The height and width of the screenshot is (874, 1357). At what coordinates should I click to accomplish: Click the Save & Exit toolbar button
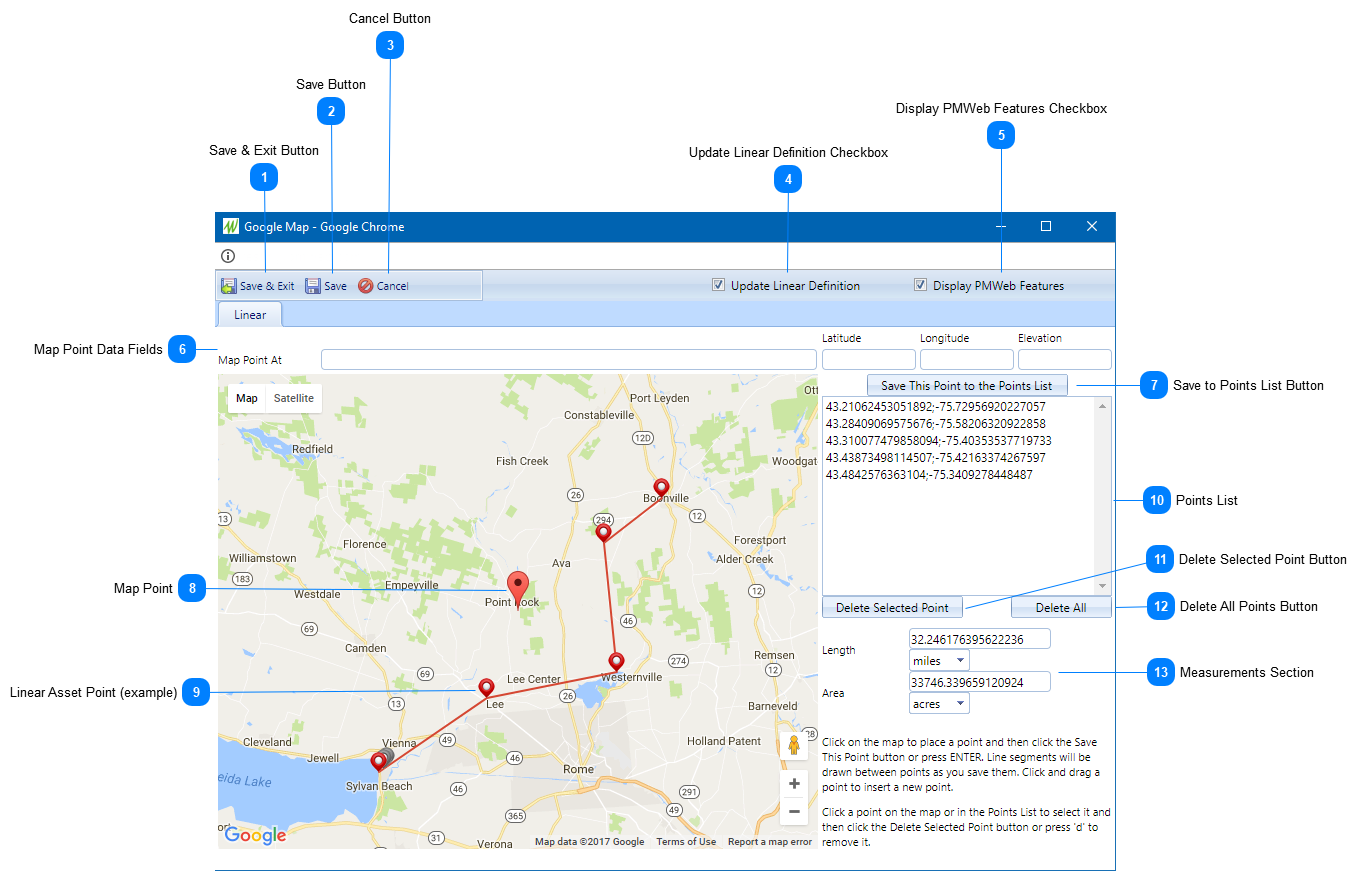[x=258, y=286]
